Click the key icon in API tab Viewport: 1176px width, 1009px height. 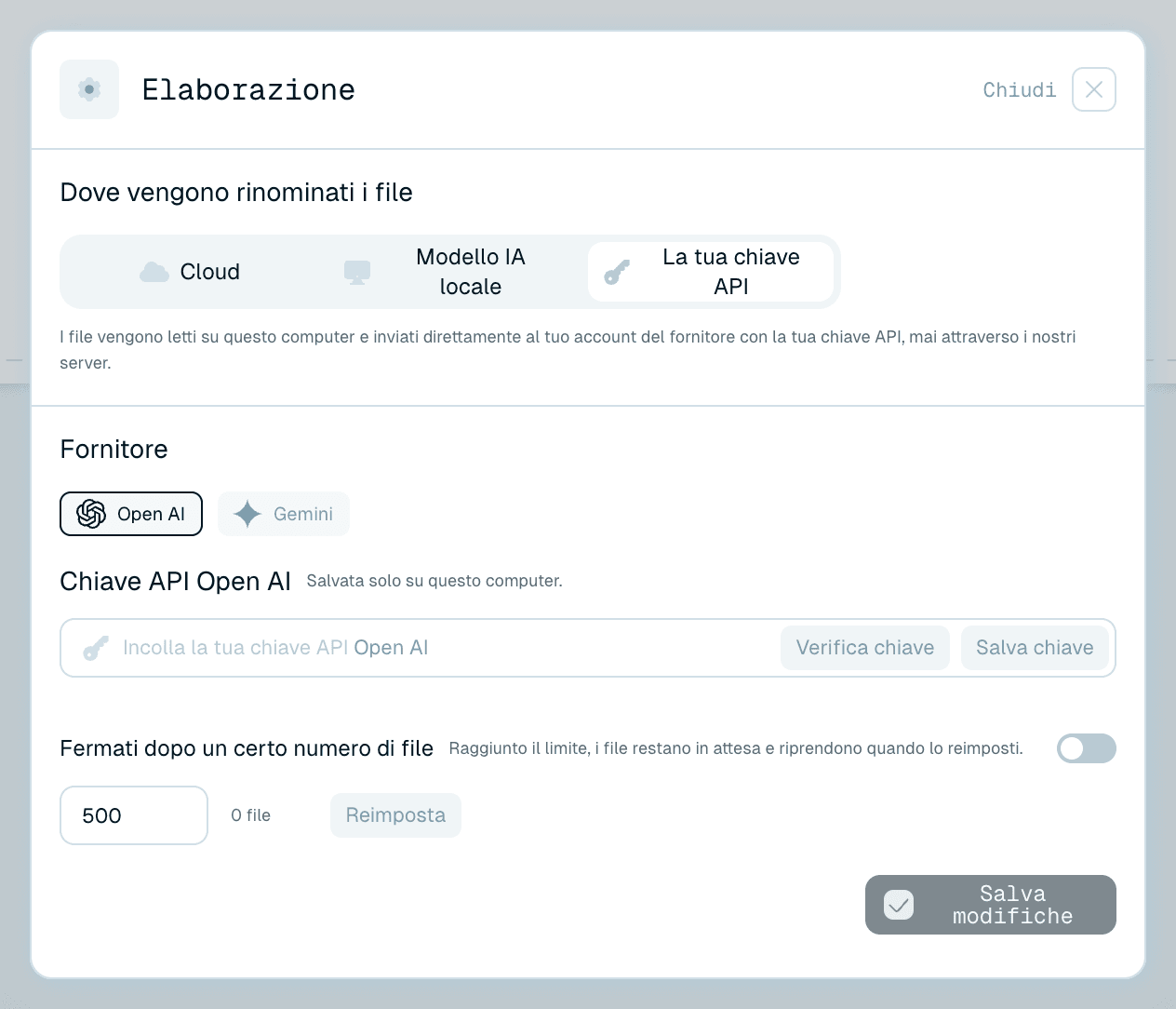(x=617, y=272)
